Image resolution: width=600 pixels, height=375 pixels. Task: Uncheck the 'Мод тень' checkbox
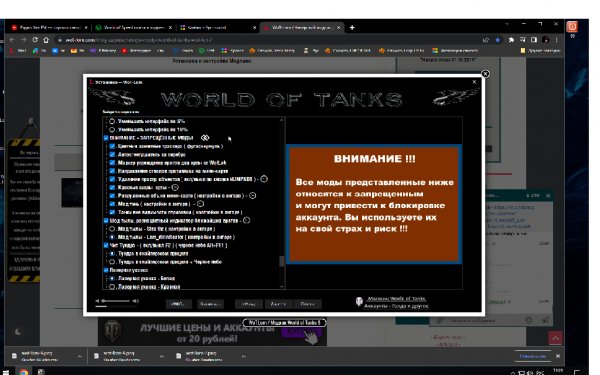(112, 204)
